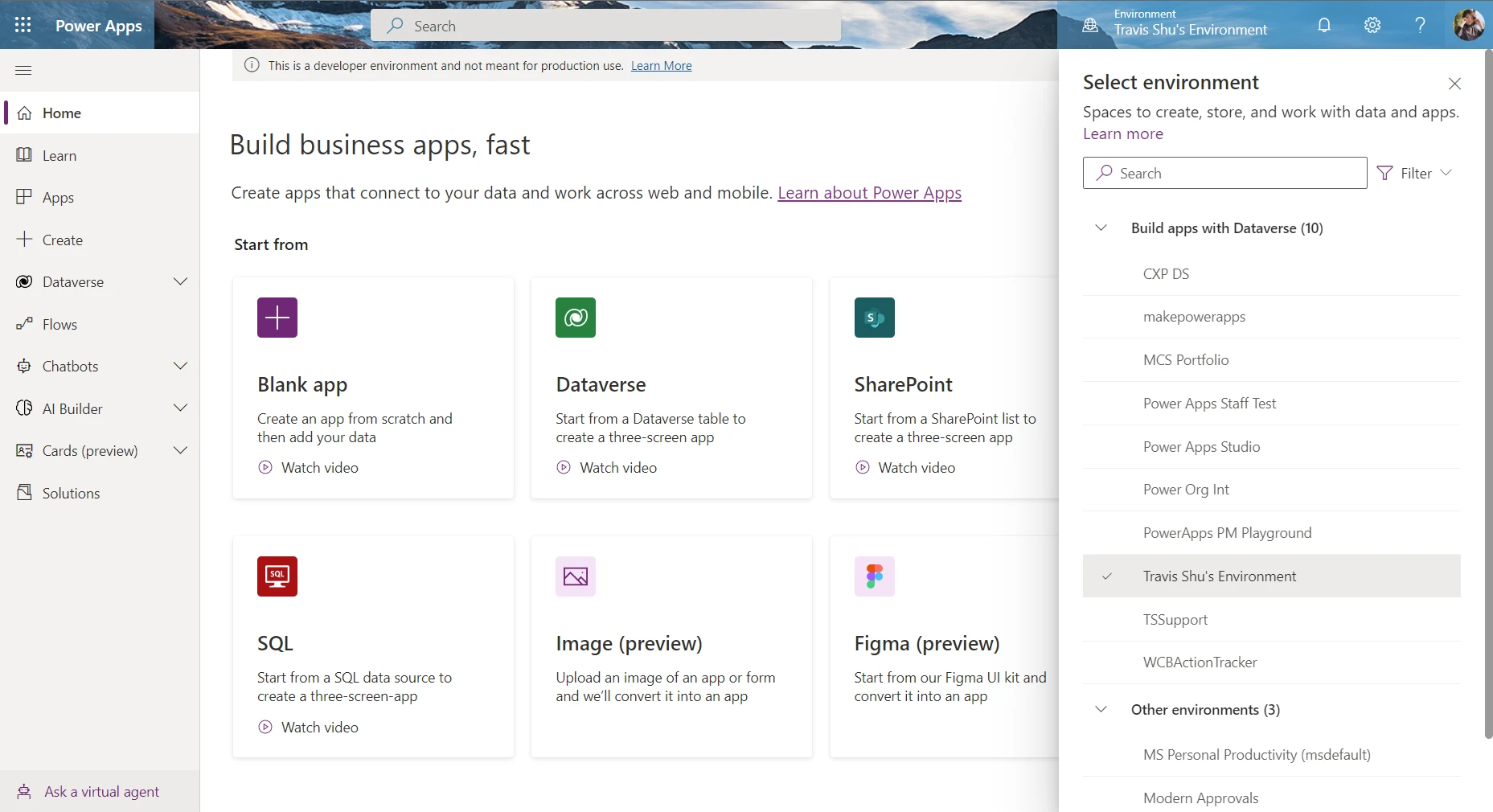
Task: Click the Dataverse tile icon
Action: click(576, 317)
